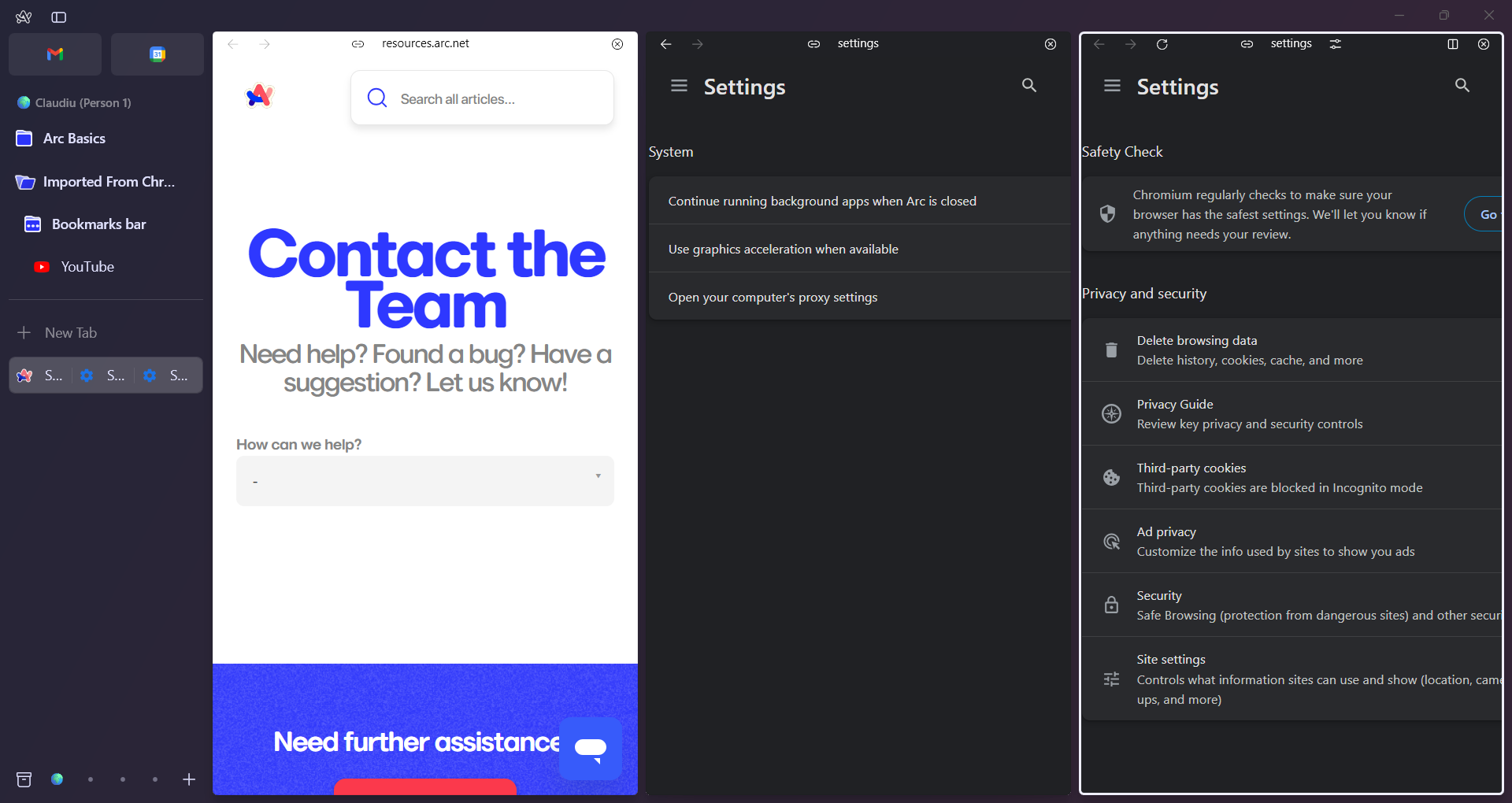Select the third split settings tab
The width and height of the screenshot is (1512, 803).
(168, 376)
